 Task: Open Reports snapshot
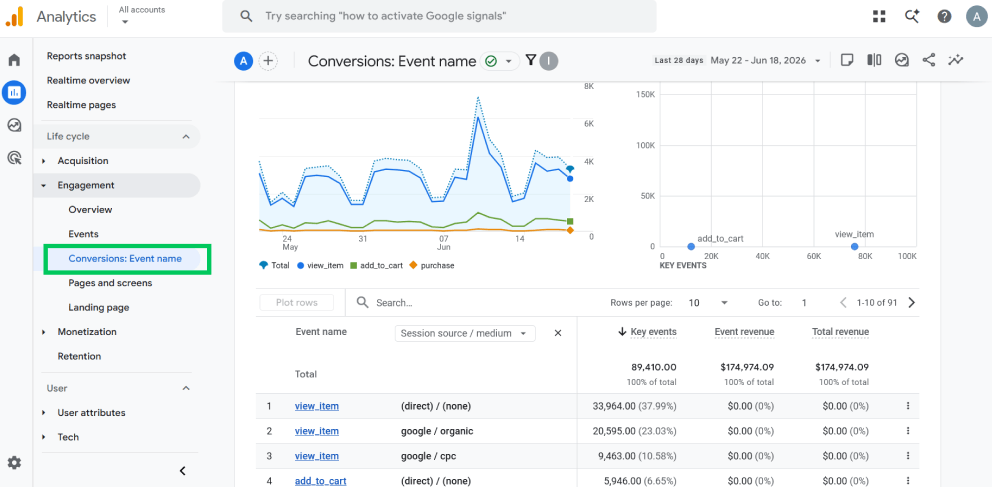tap(86, 56)
